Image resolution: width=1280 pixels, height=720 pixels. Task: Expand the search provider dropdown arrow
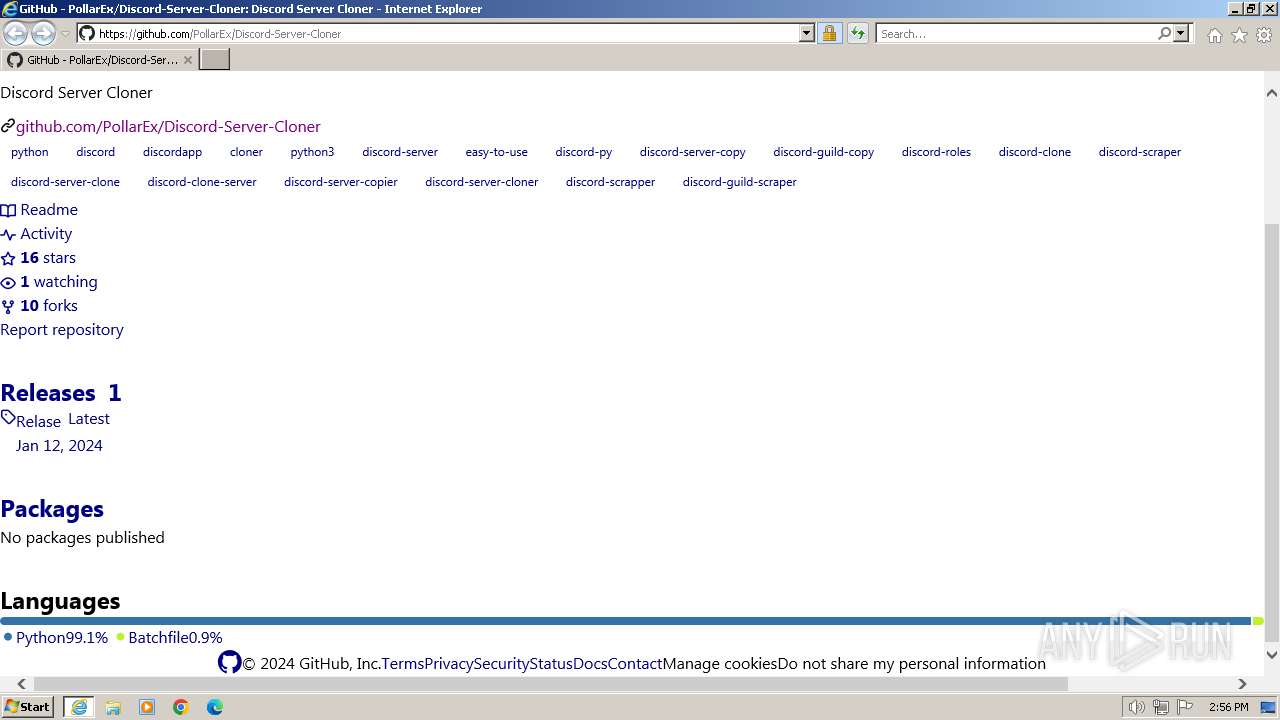point(1181,33)
